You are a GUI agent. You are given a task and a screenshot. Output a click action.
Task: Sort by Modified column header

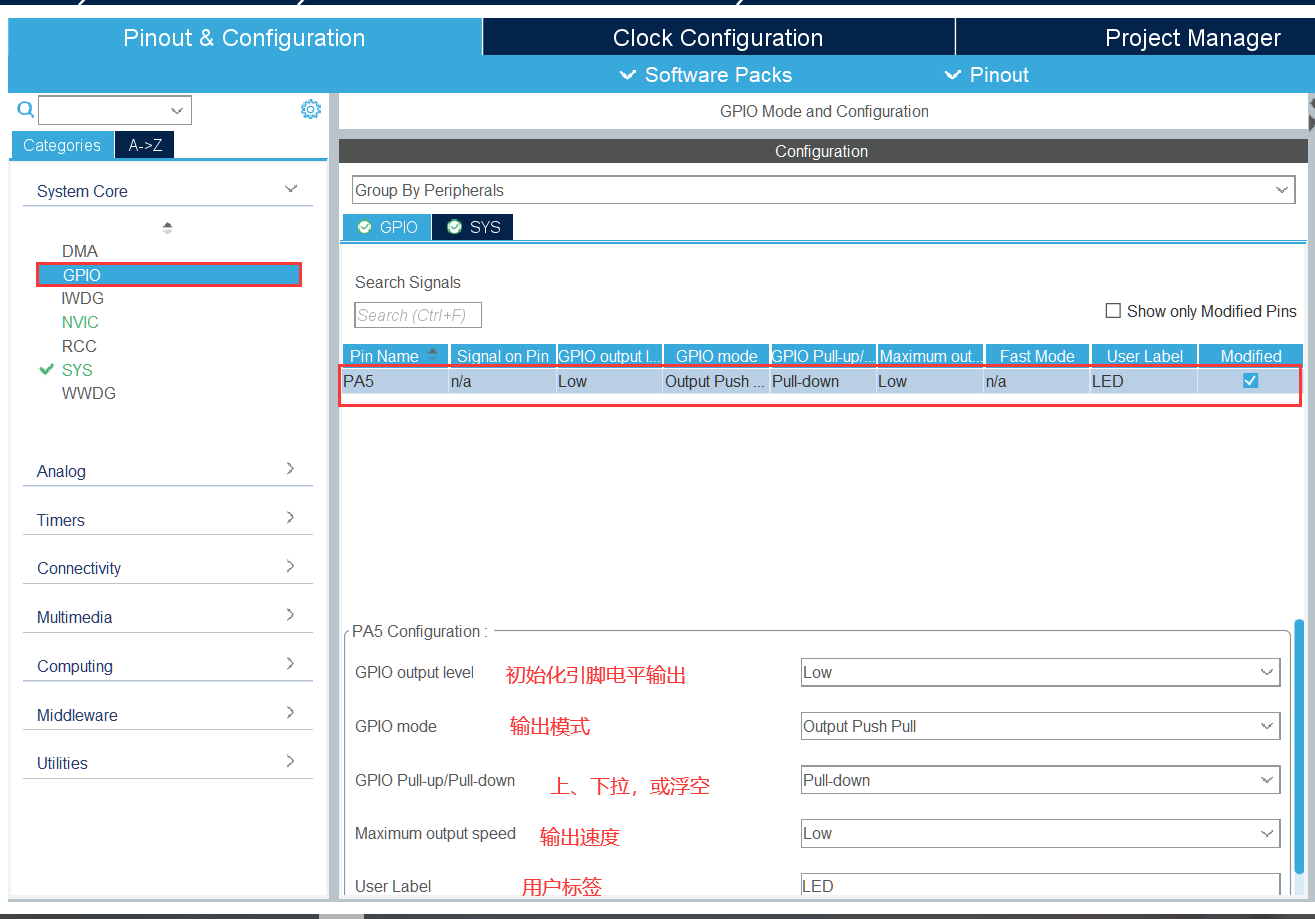pyautogui.click(x=1251, y=355)
